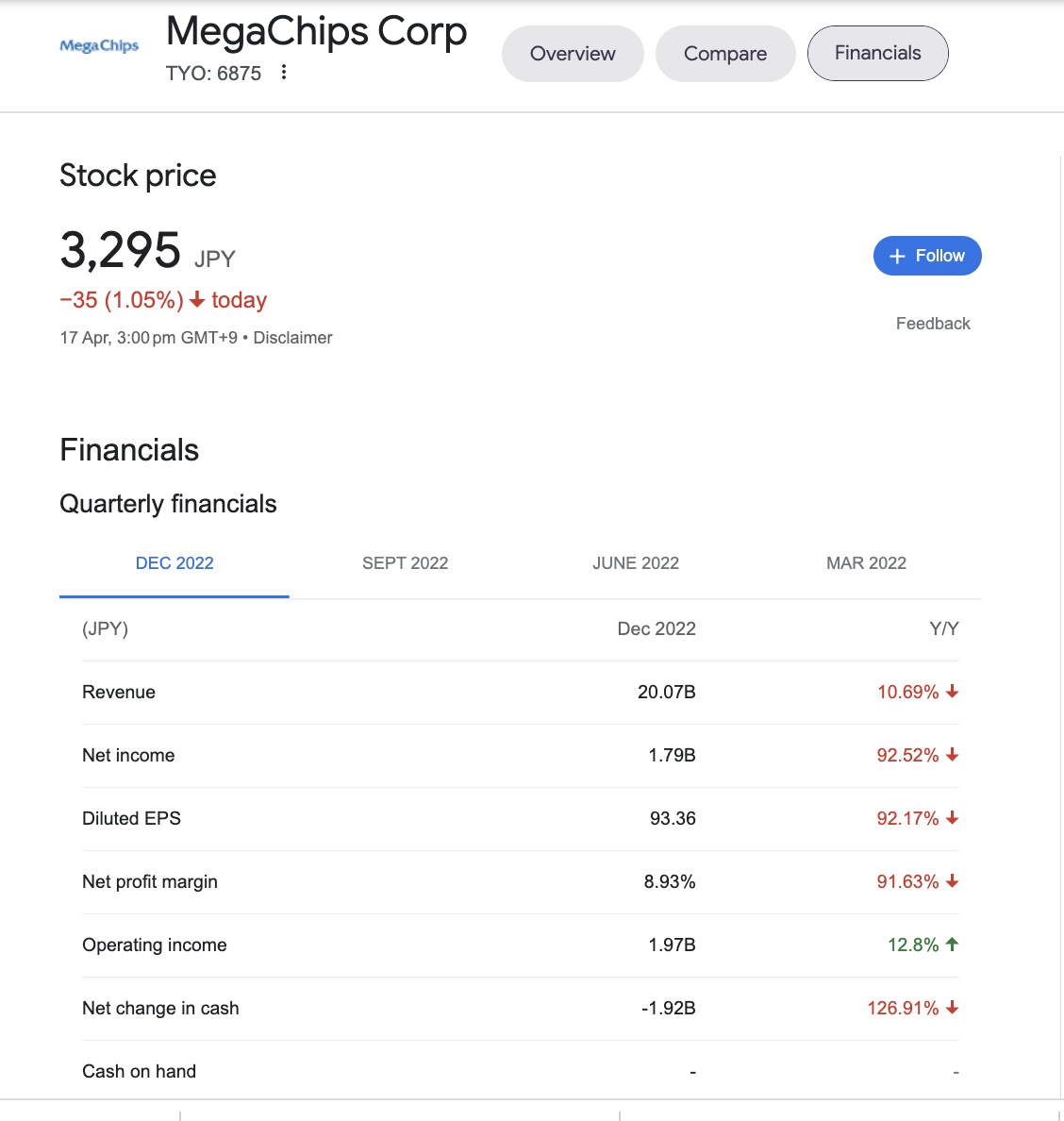Switch to the Compare tab

[x=725, y=54]
